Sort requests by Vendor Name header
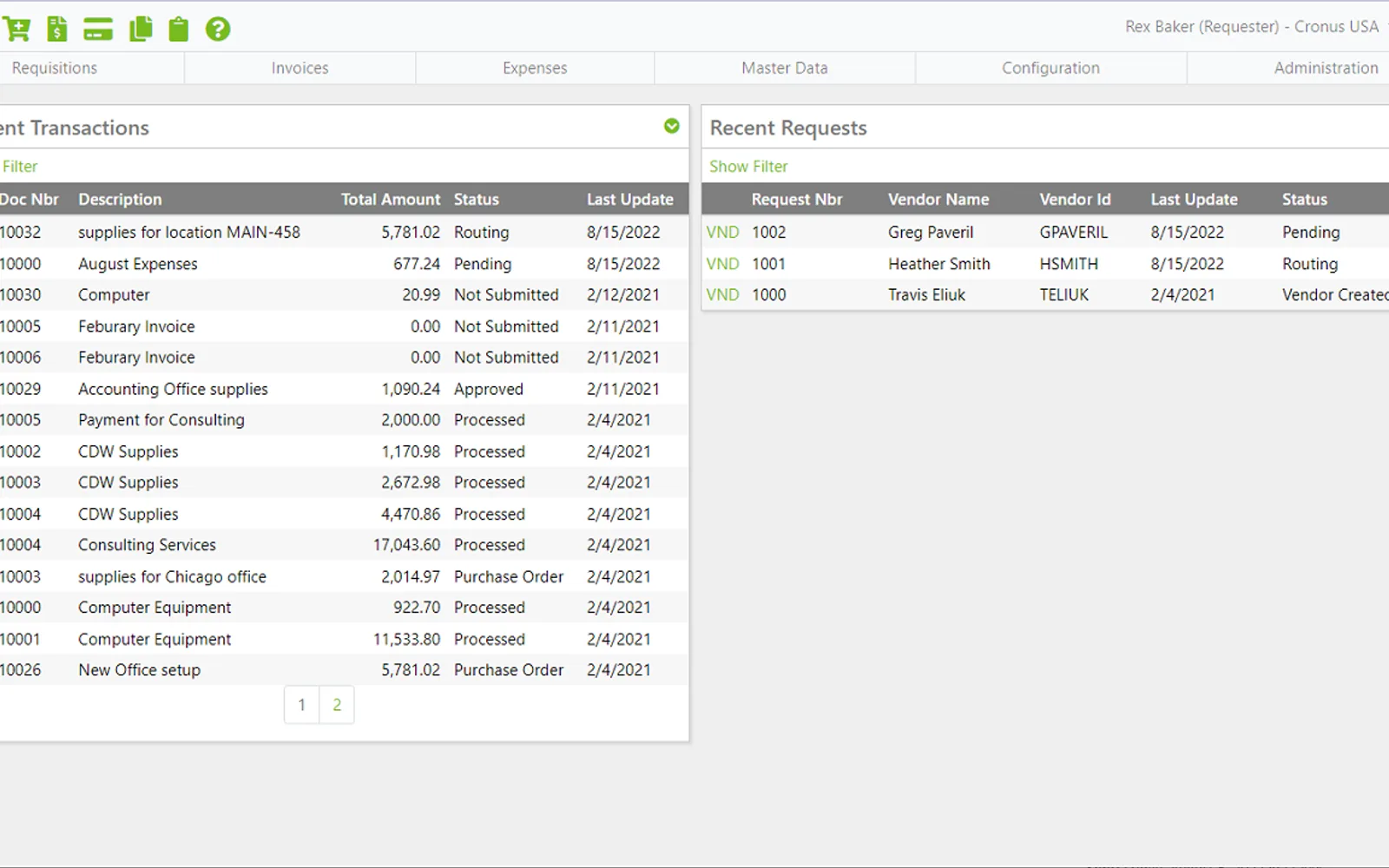1389x868 pixels. click(938, 200)
